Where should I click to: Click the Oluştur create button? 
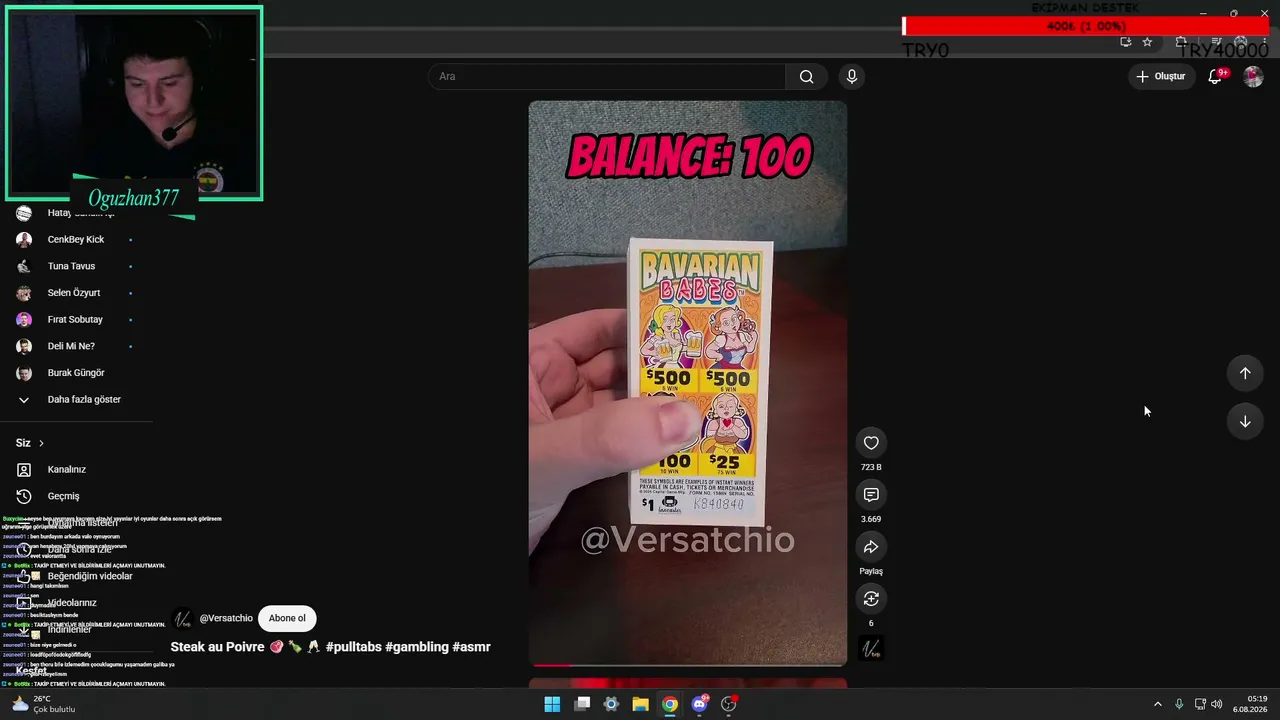[1161, 76]
